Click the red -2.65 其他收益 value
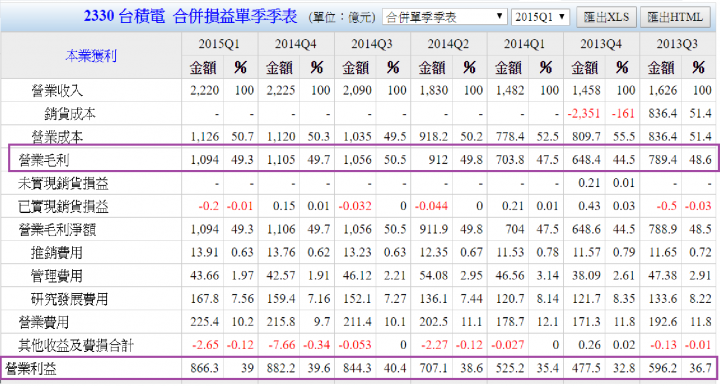The image size is (720, 386). coord(205,345)
